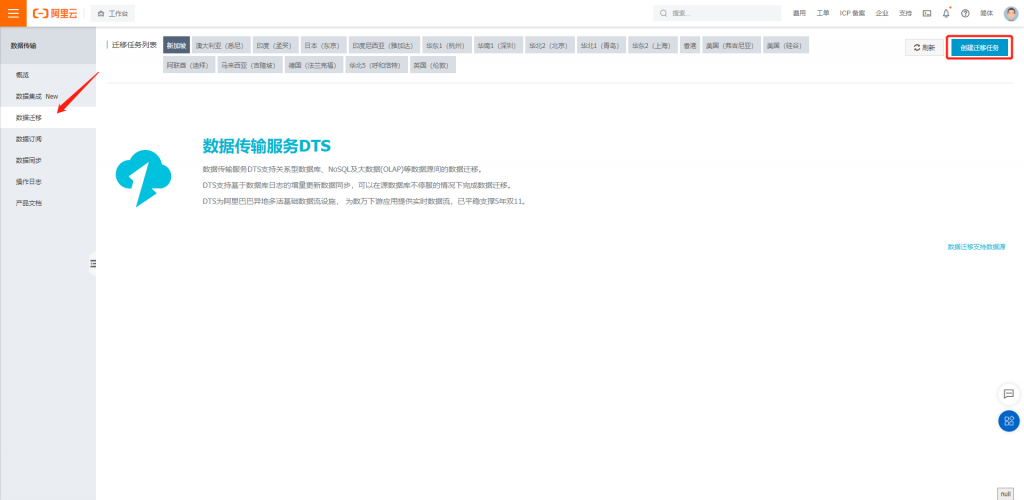The width and height of the screenshot is (1024, 500).
Task: Select the 澳大利亚（悉尼）region tab
Action: pyautogui.click(x=221, y=45)
